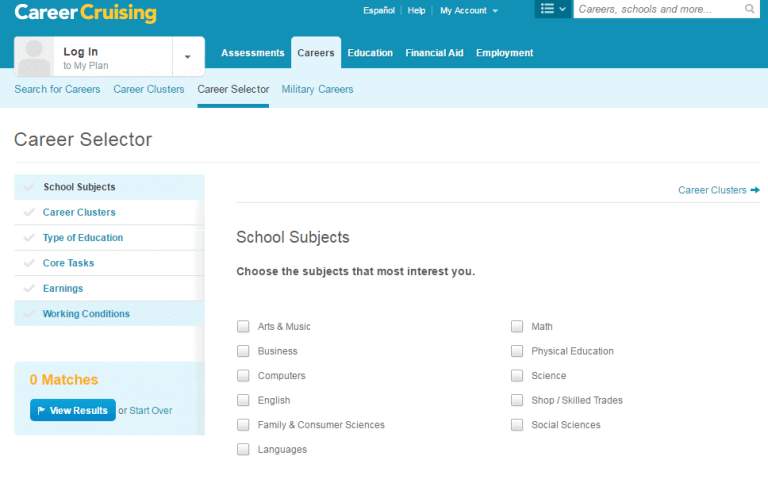This screenshot has width=768, height=479.
Task: Check the Science checkbox
Action: click(x=517, y=375)
